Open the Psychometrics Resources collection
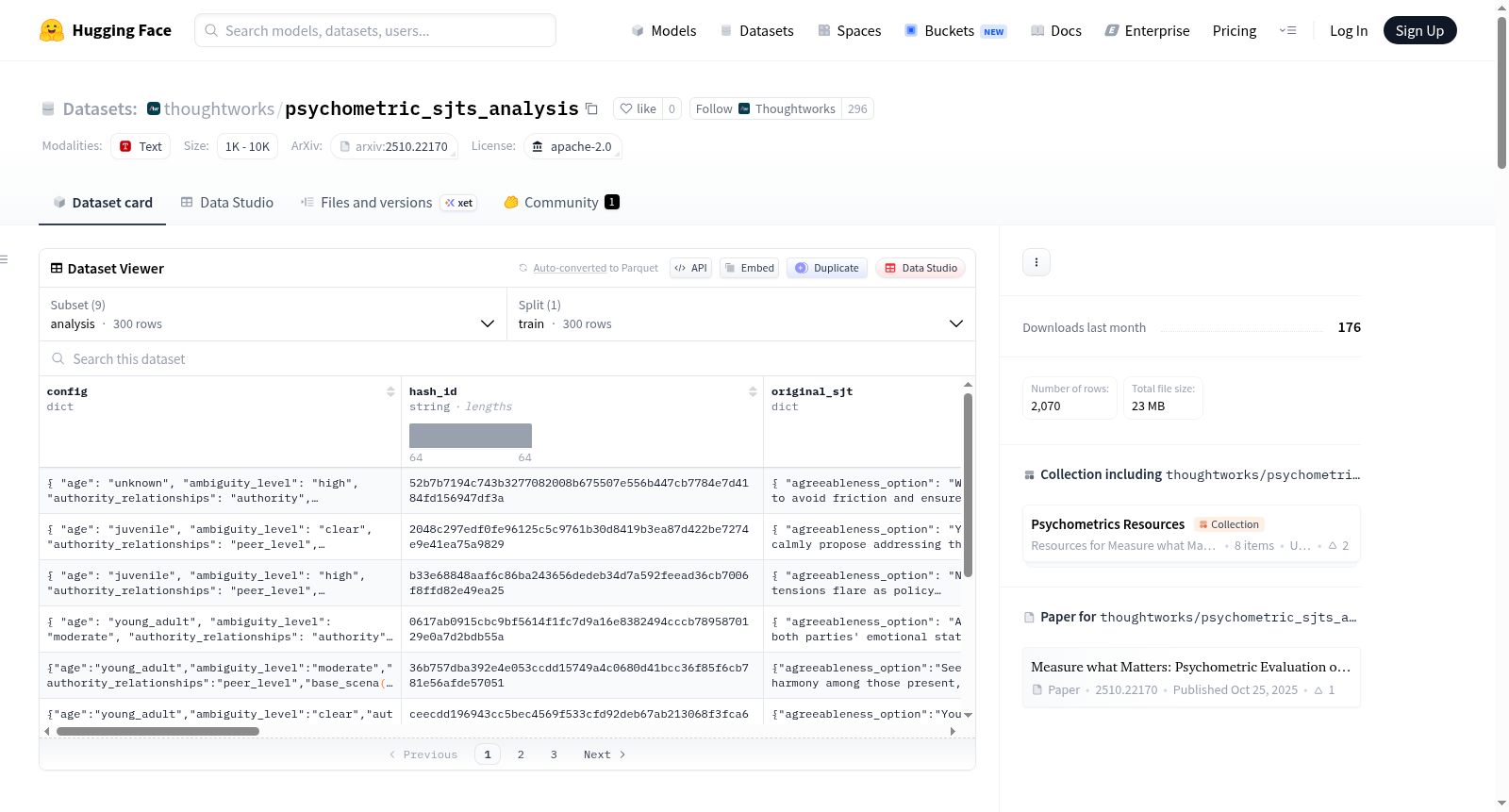Image resolution: width=1509 pixels, height=812 pixels. tap(1191, 534)
